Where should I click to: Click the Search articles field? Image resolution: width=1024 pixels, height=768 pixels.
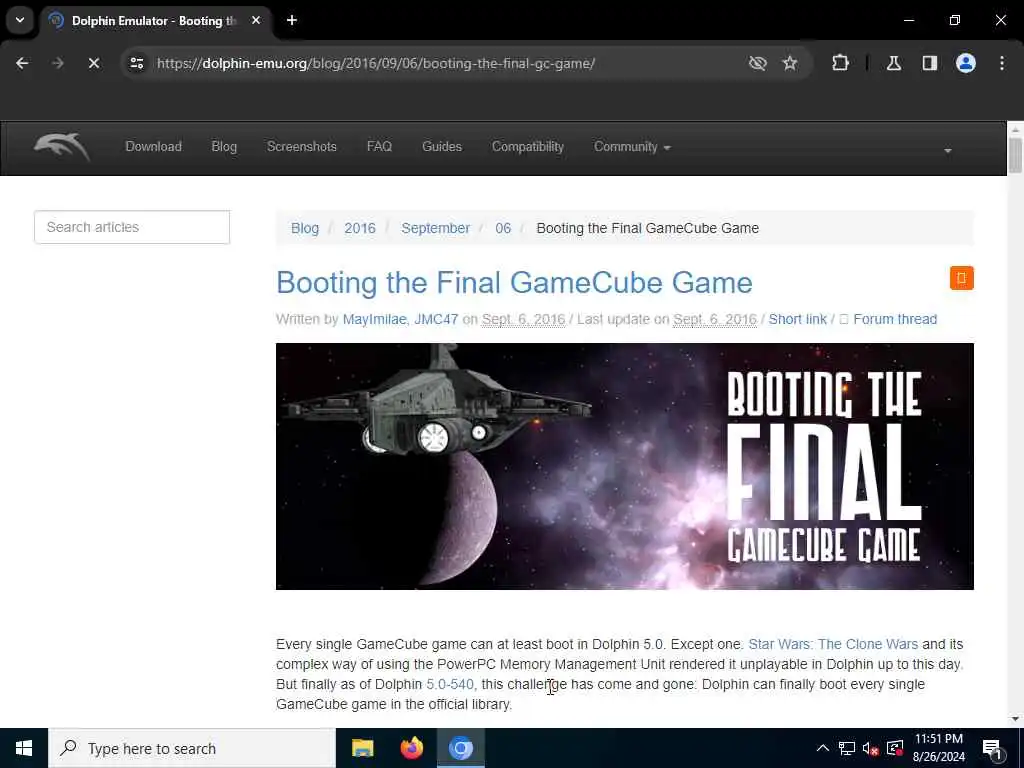132,227
